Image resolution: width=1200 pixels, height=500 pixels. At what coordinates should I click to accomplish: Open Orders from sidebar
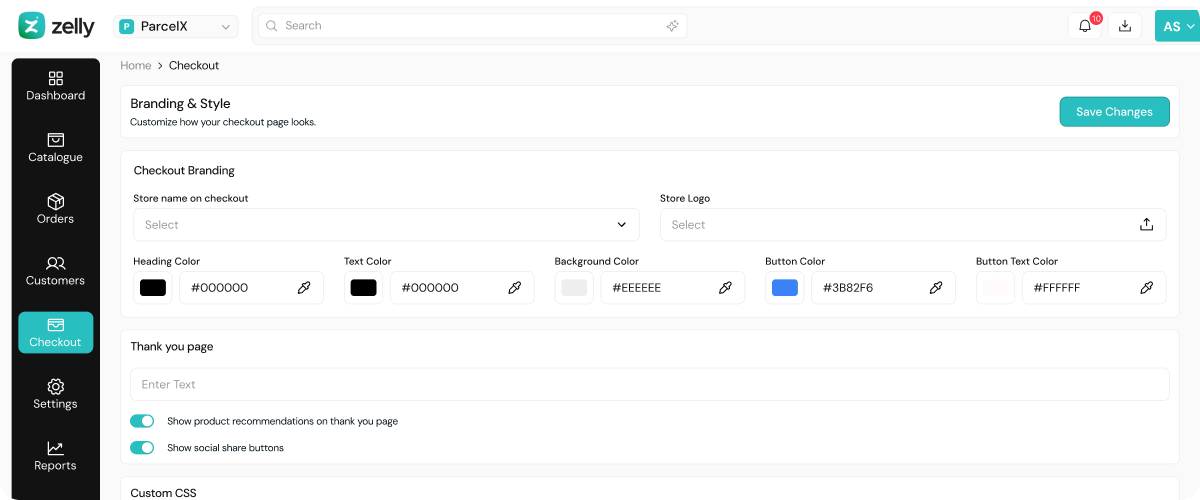click(x=56, y=209)
